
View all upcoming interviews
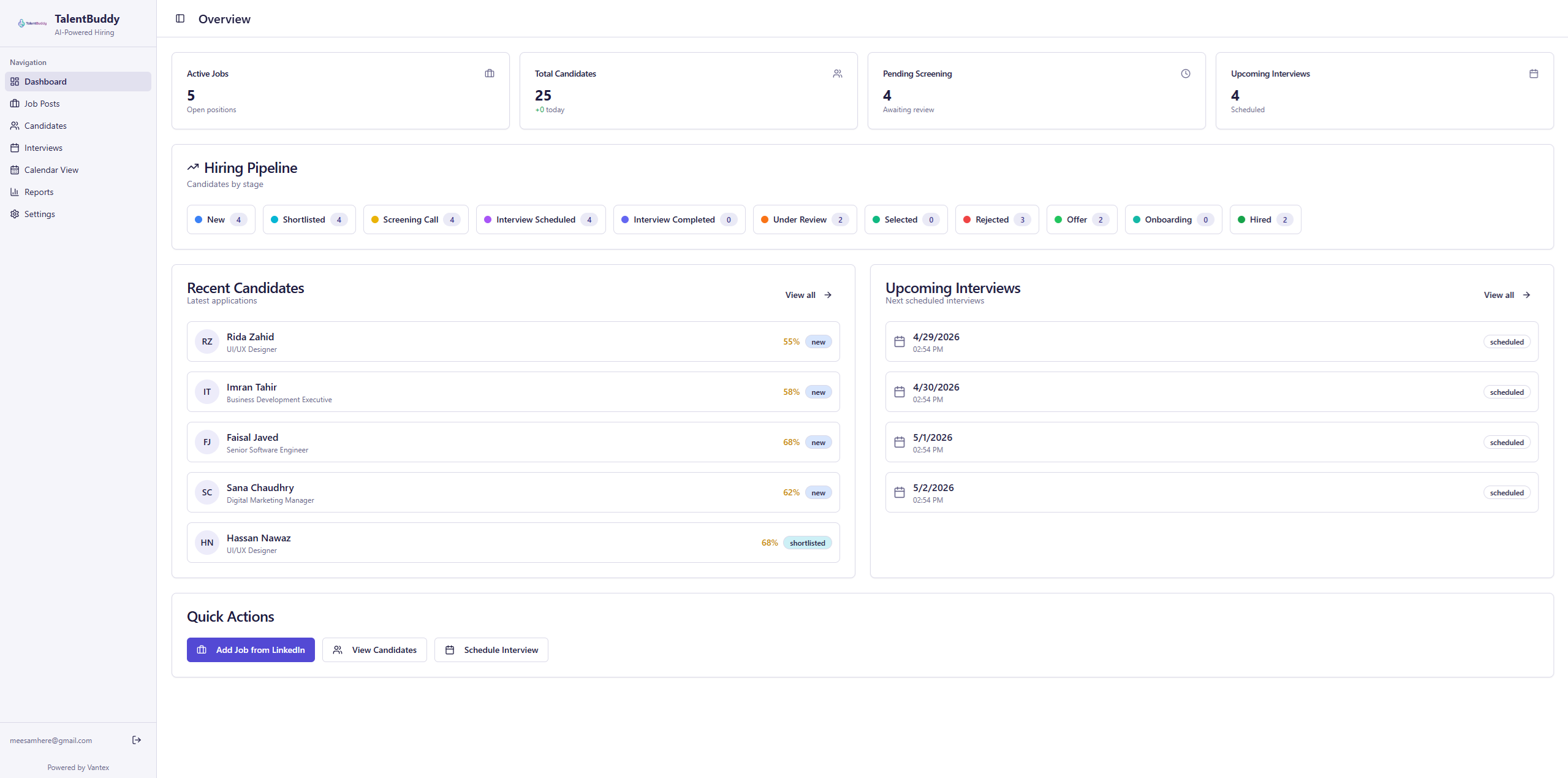click(1507, 295)
